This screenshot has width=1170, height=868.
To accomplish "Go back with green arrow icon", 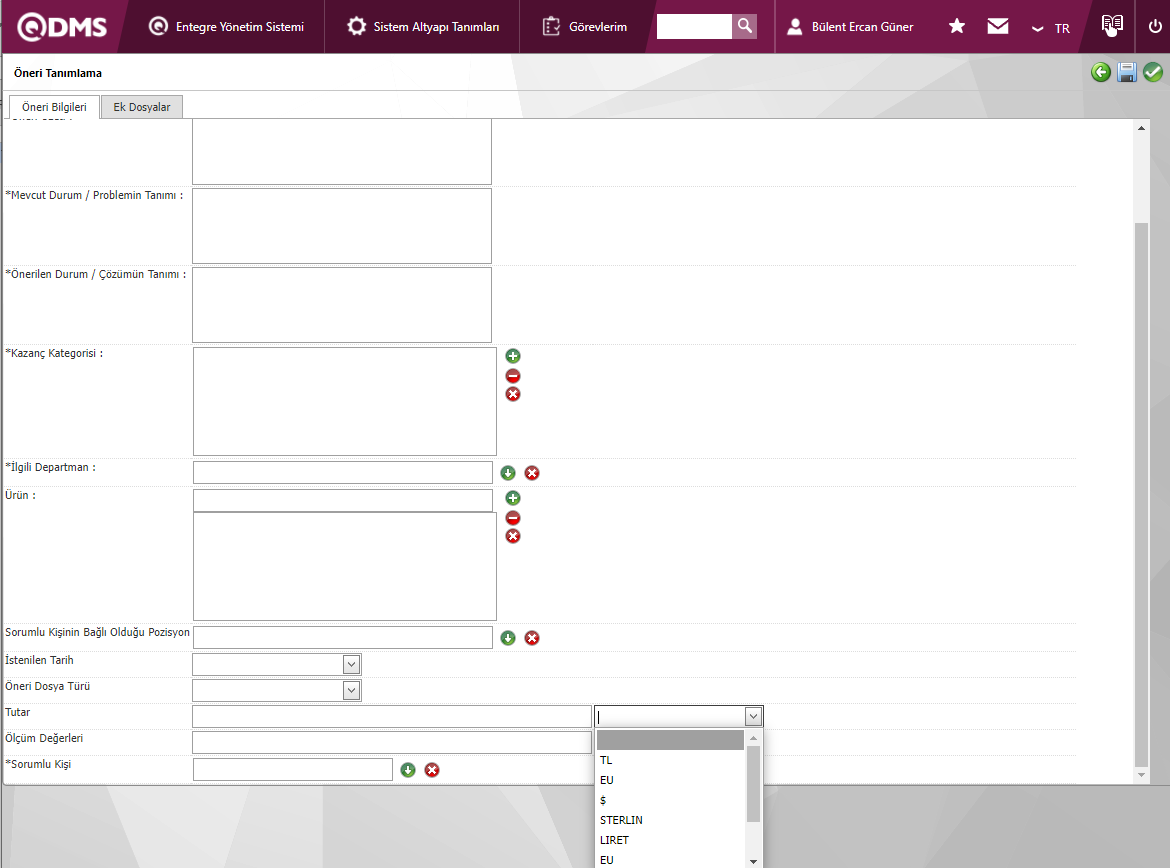I will (x=1101, y=72).
